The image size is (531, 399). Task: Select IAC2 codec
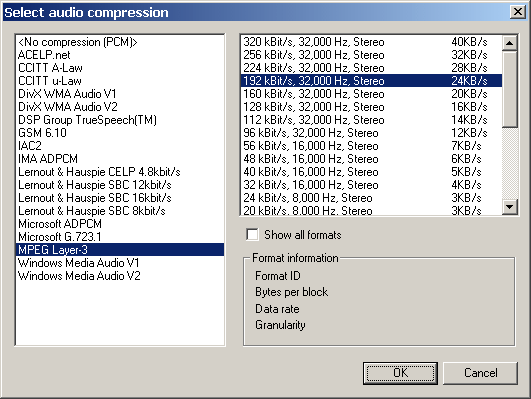(120, 146)
